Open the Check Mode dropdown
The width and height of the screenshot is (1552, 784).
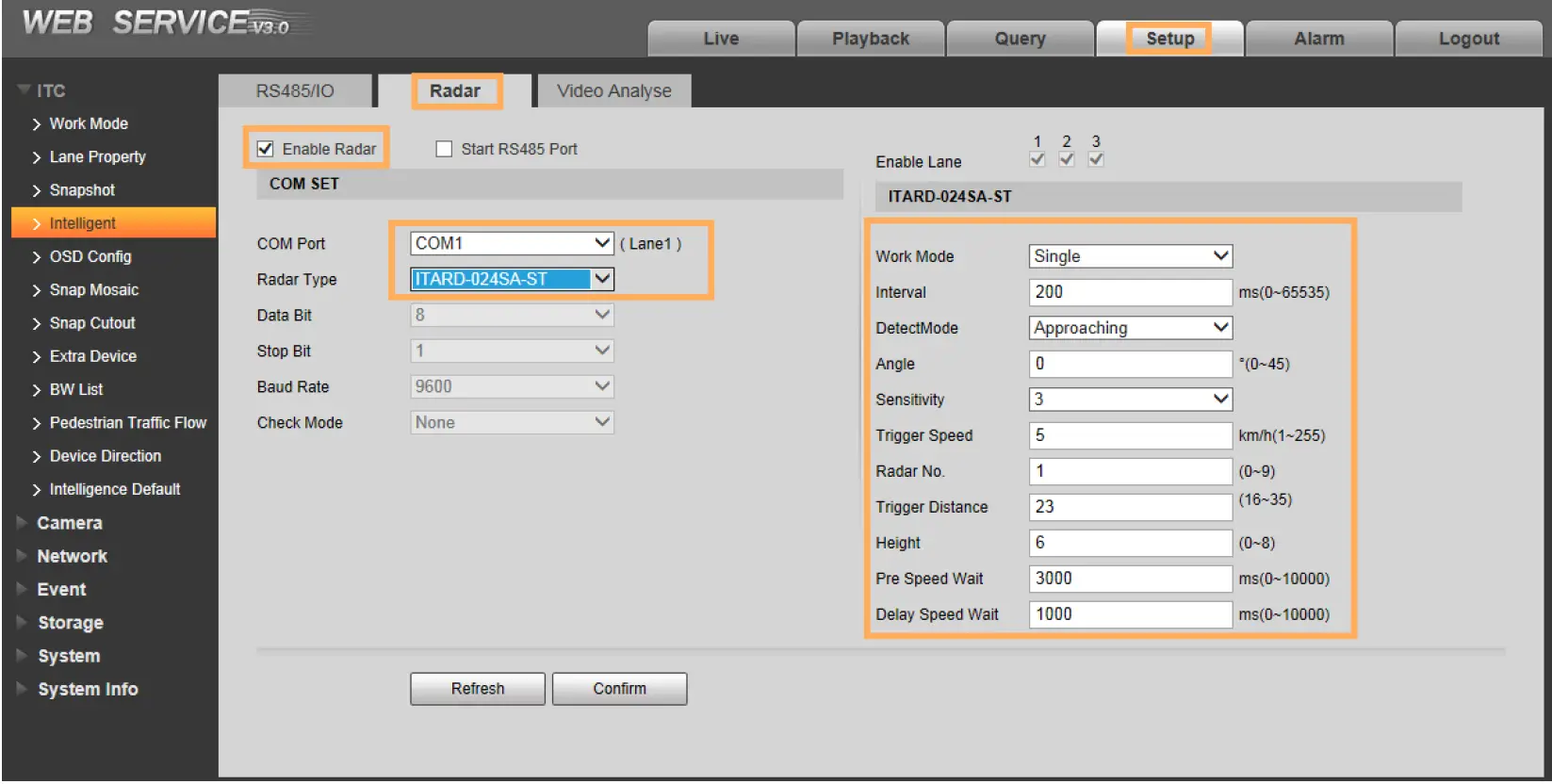[513, 422]
